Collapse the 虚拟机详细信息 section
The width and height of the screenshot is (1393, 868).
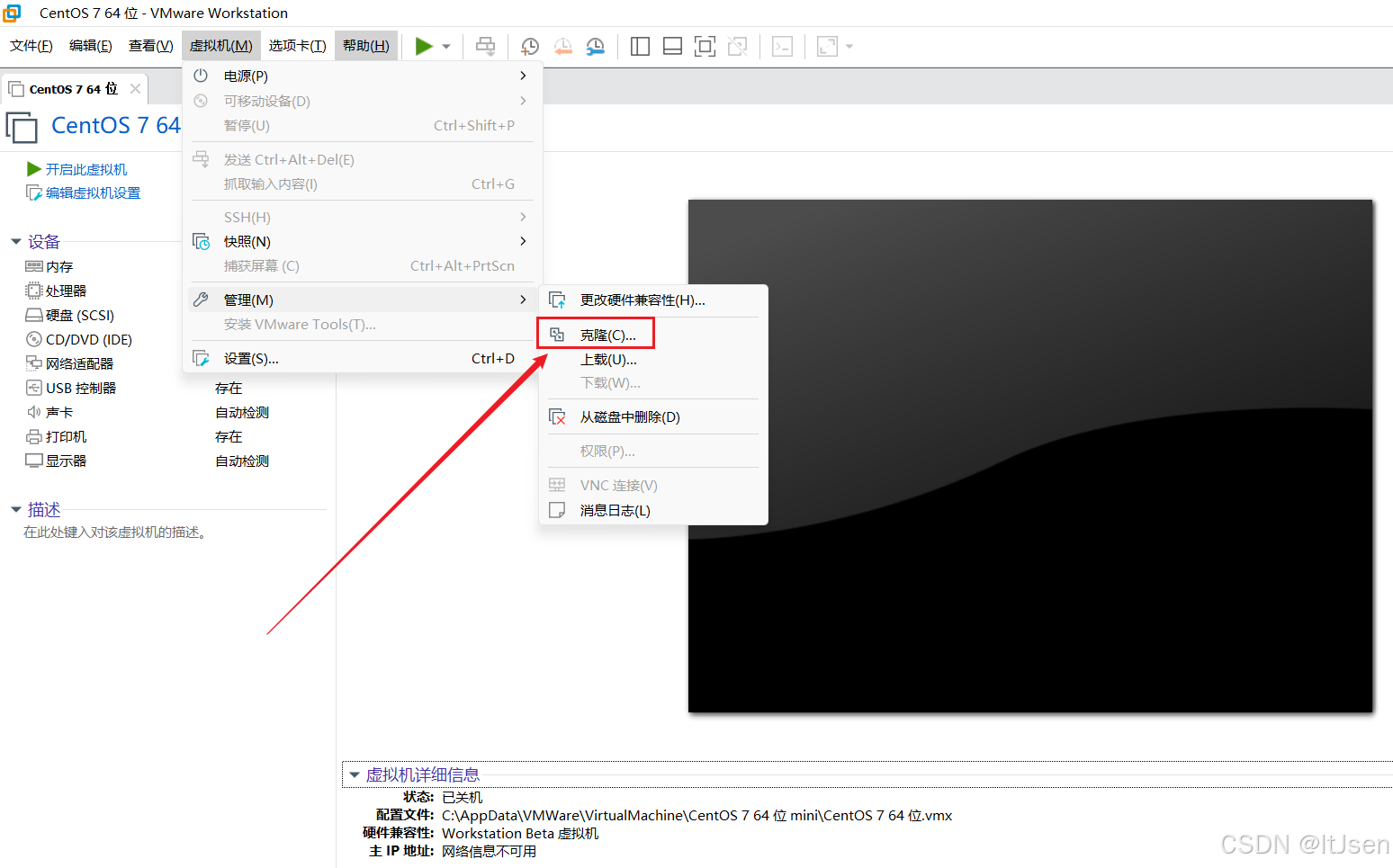coord(355,774)
